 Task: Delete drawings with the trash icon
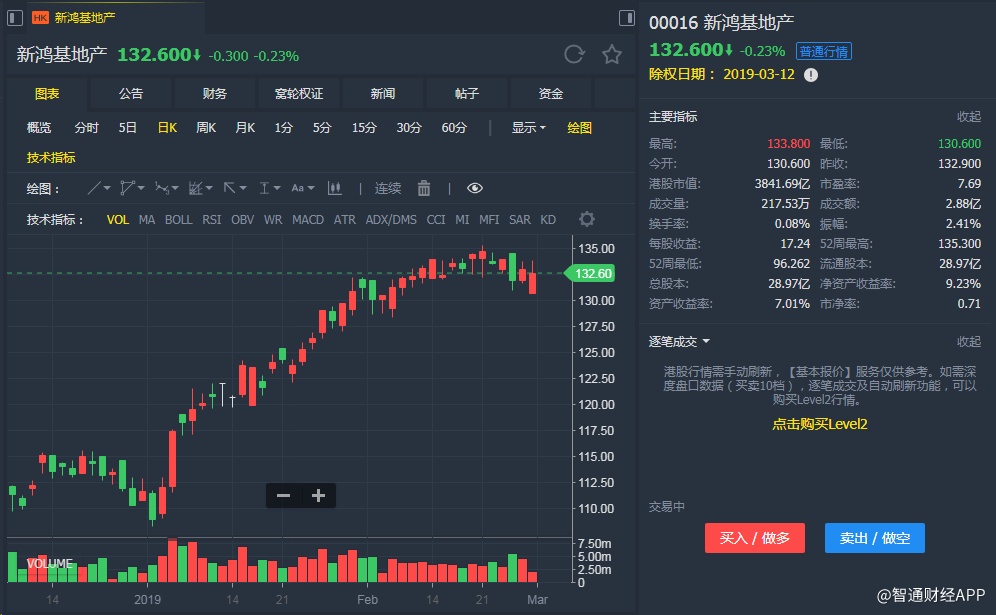coord(424,188)
